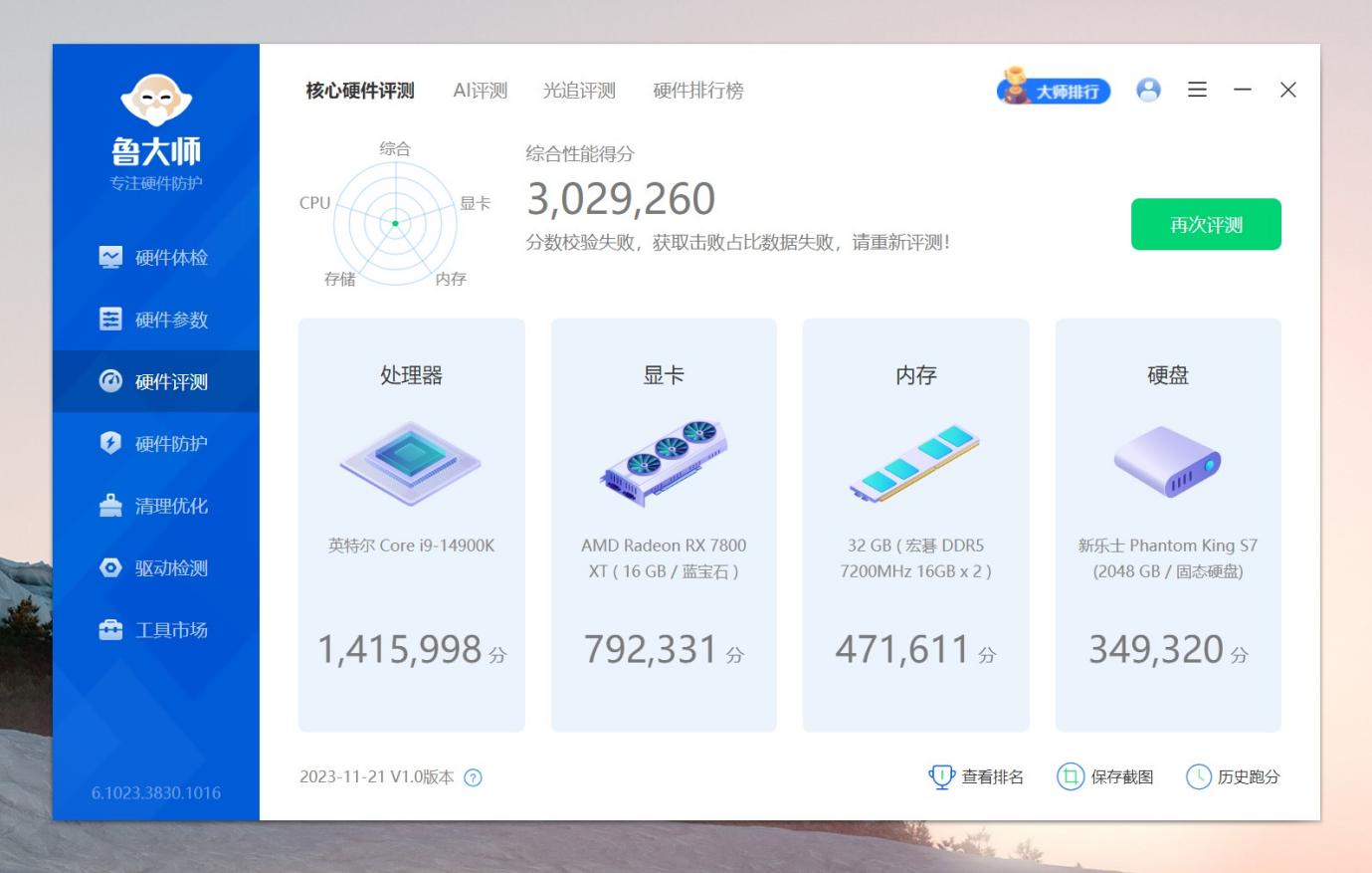Click the 专注硬件防护 slogan
Viewport: 1372px width, 873px height.
click(x=156, y=183)
